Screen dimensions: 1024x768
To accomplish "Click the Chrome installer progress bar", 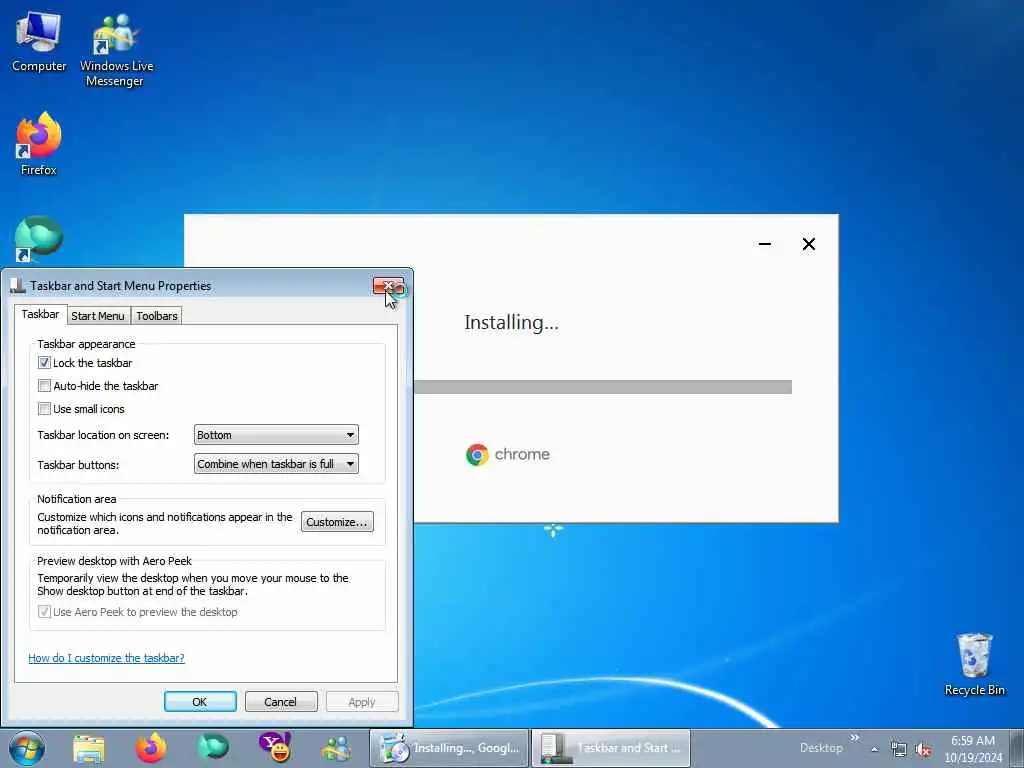I will click(x=603, y=387).
